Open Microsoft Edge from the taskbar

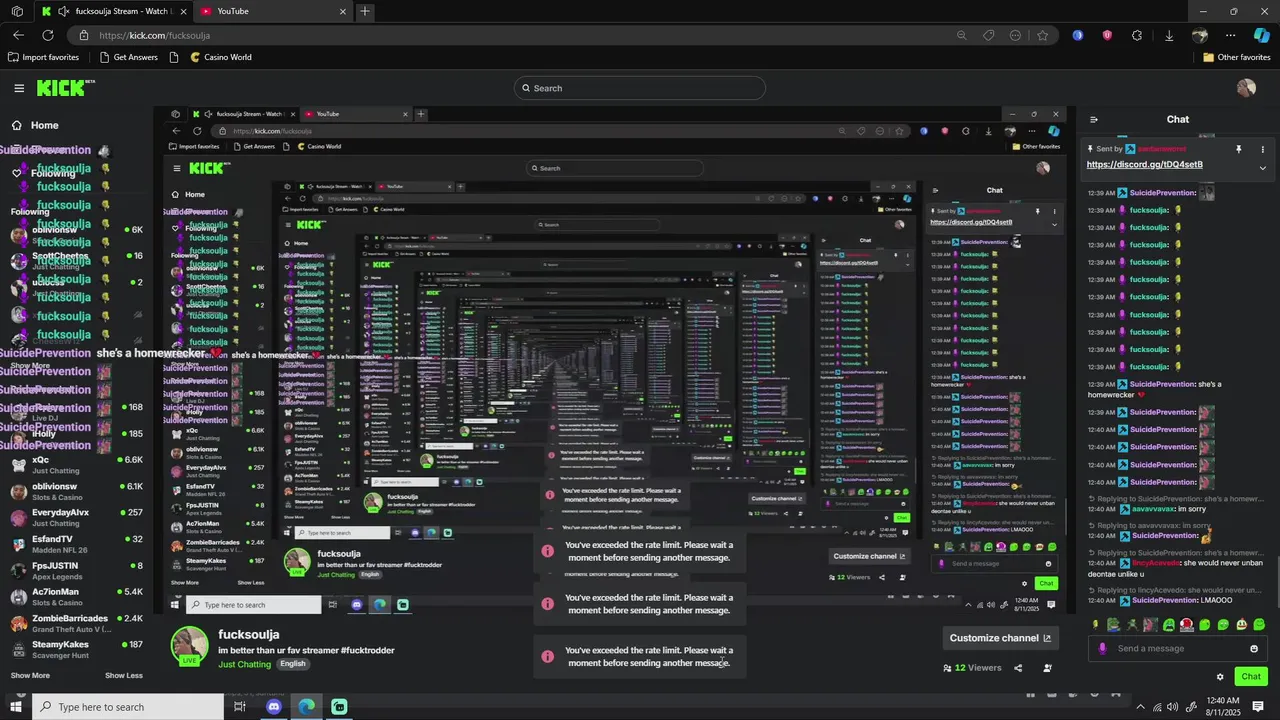pos(306,707)
